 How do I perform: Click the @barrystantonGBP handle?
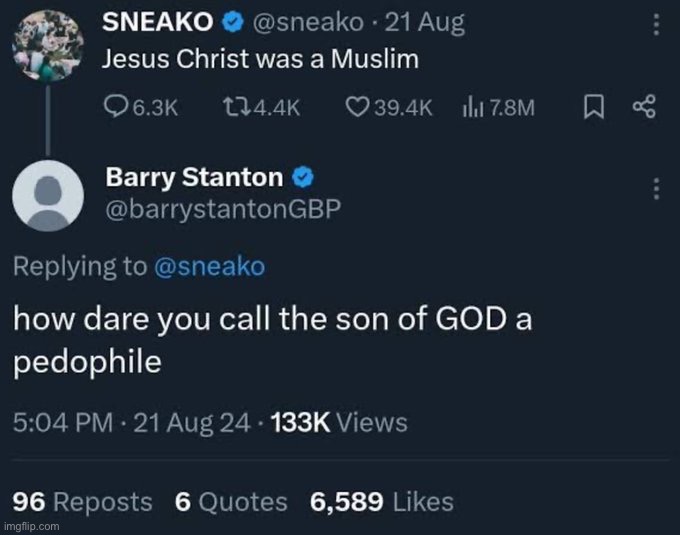223,206
